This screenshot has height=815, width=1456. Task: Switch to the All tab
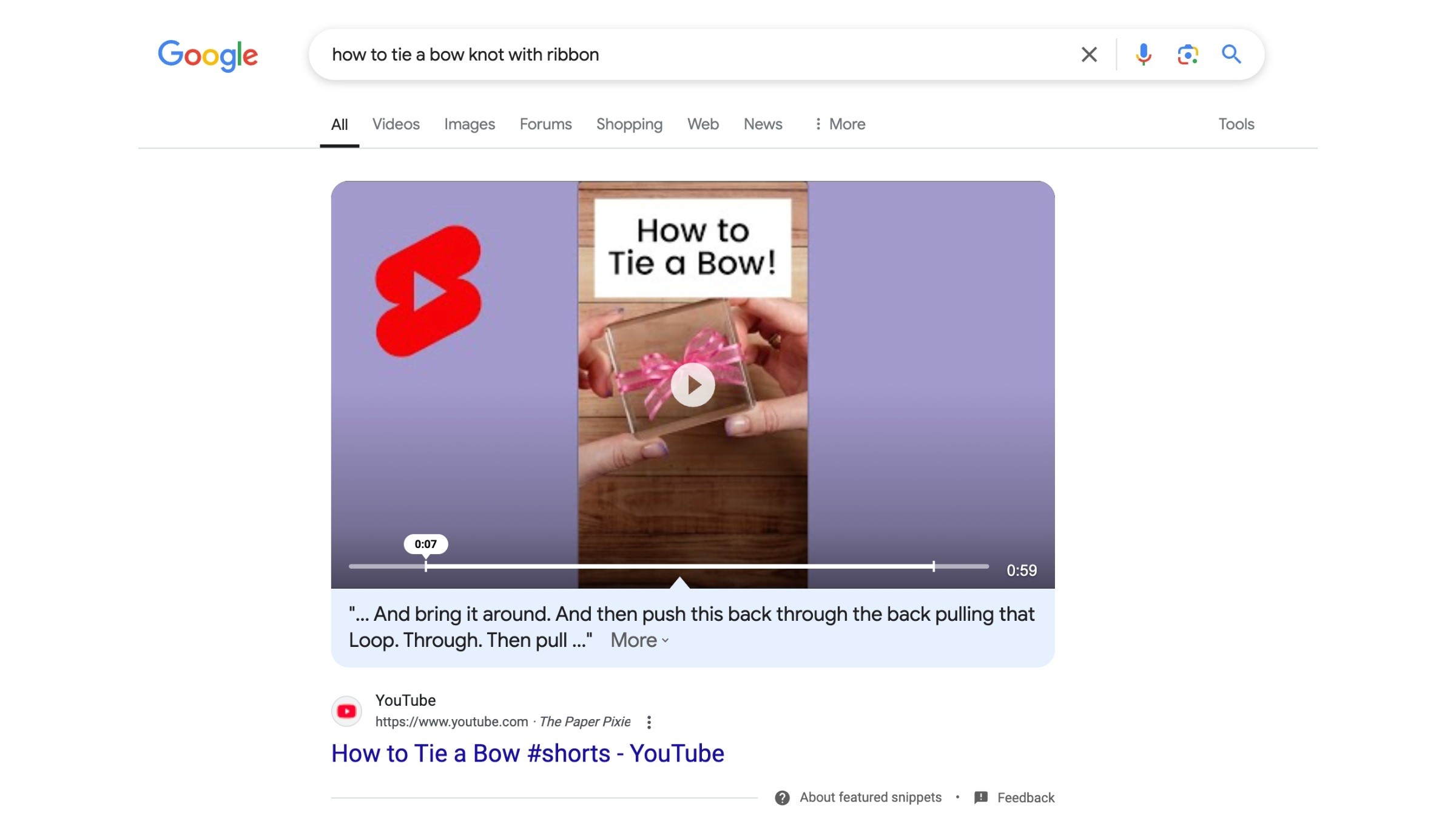click(340, 124)
